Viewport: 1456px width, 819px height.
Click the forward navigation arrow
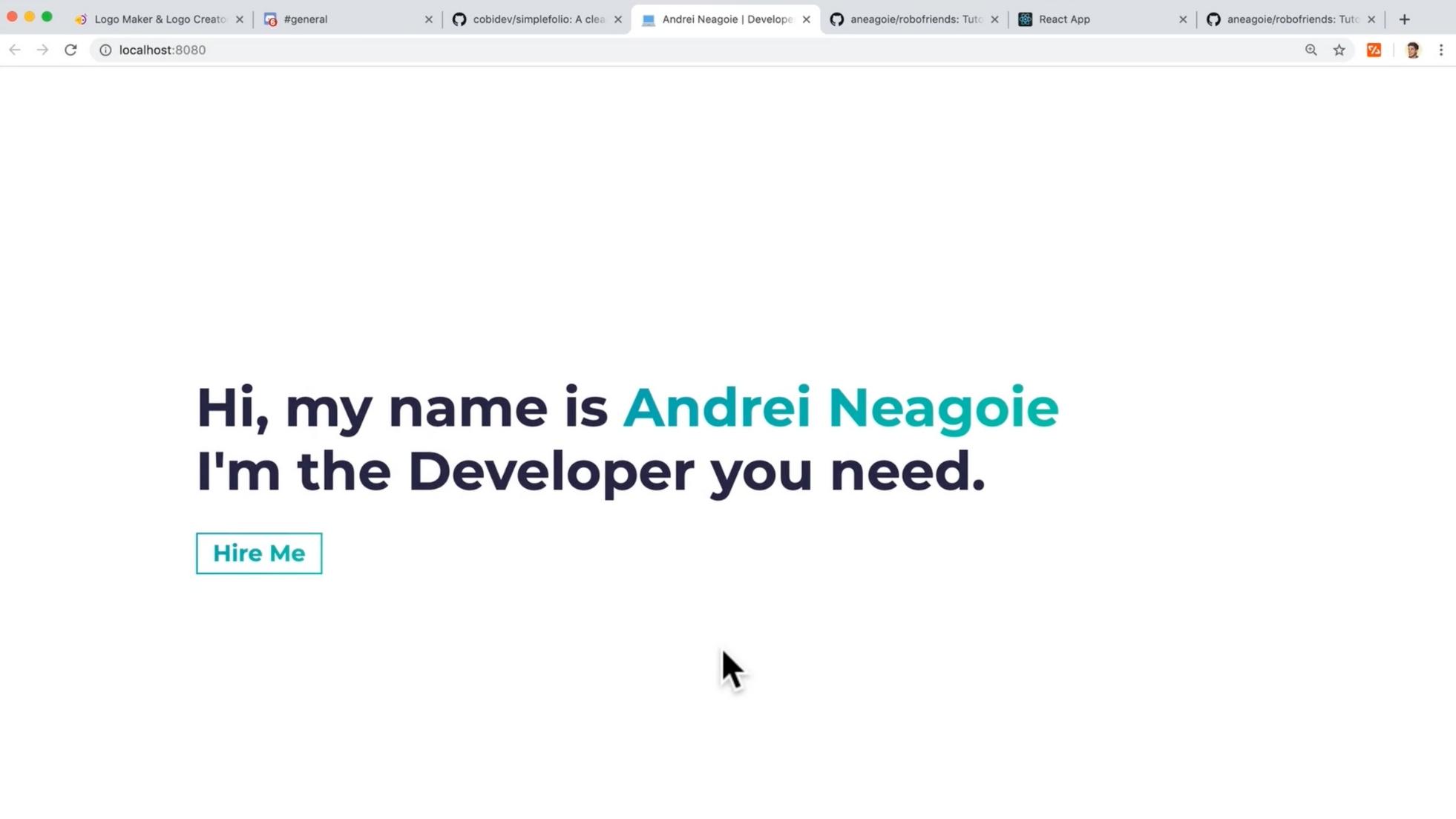(42, 50)
